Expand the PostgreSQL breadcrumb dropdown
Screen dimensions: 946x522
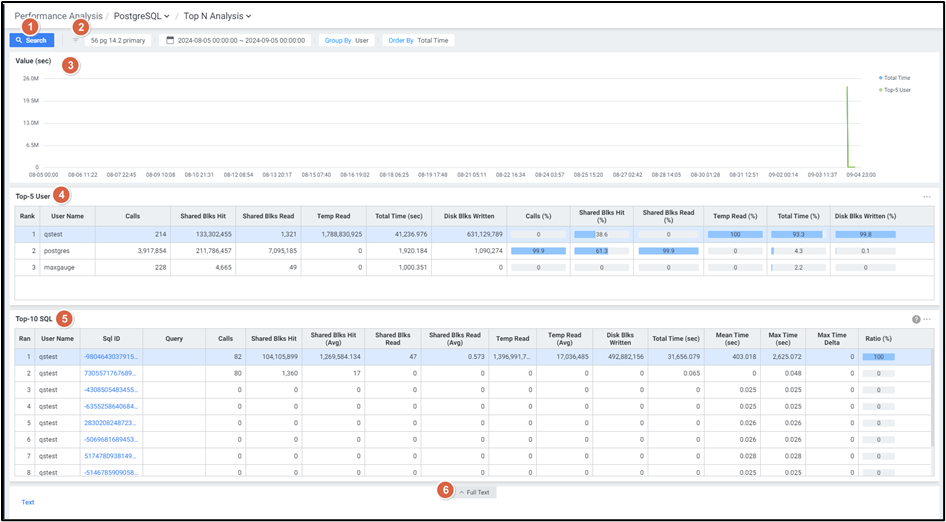(x=142, y=16)
